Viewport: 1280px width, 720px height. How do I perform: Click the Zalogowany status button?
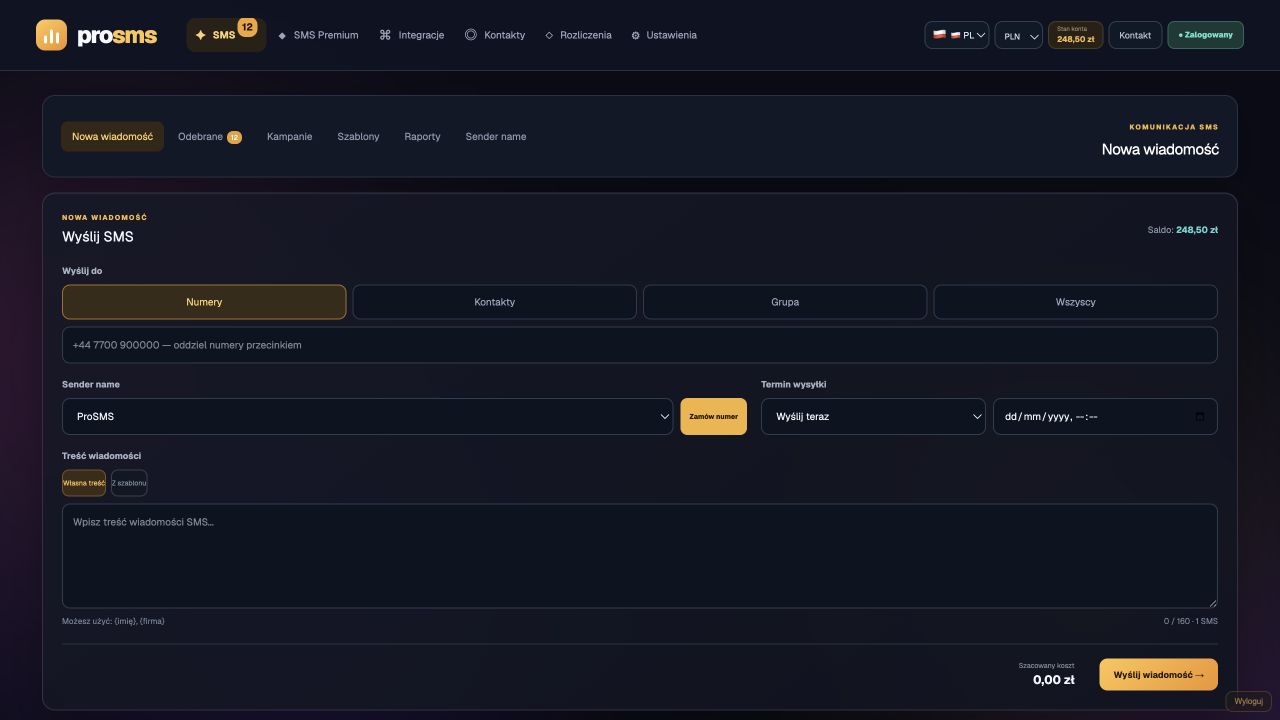click(x=1206, y=35)
